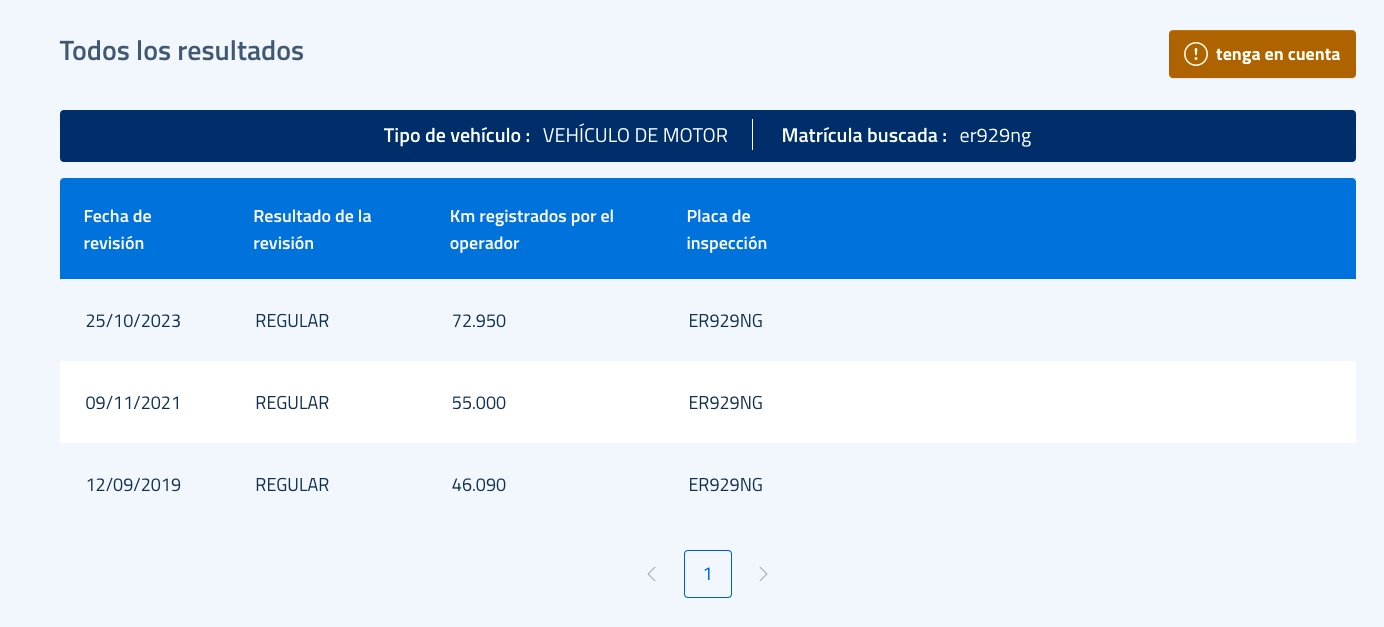Click REGULAR result in the 2019 row
This screenshot has width=1384, height=627.
292,485
